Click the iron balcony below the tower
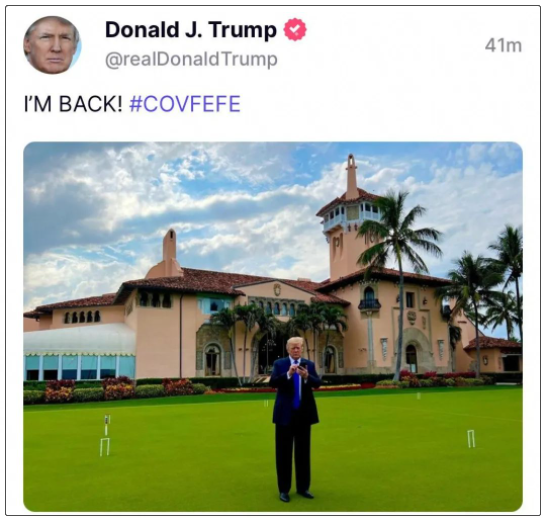 (x=370, y=304)
